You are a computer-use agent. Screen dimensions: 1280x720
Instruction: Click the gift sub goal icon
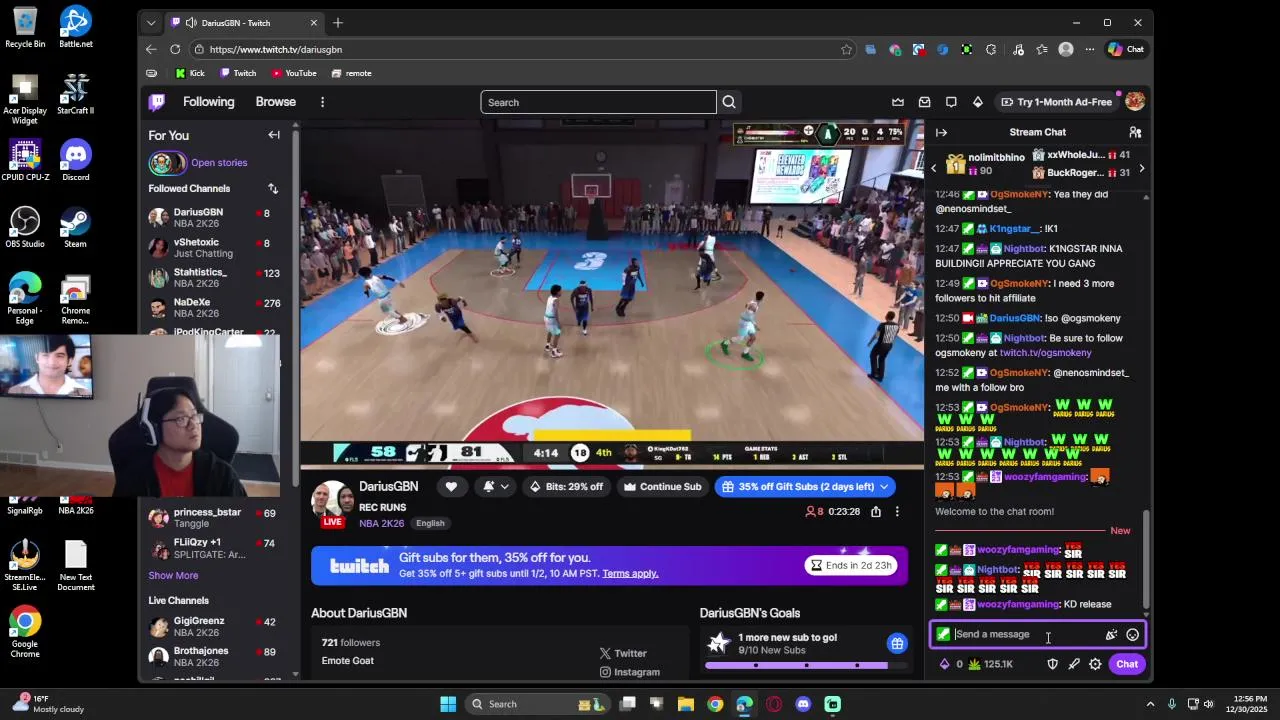pos(897,643)
